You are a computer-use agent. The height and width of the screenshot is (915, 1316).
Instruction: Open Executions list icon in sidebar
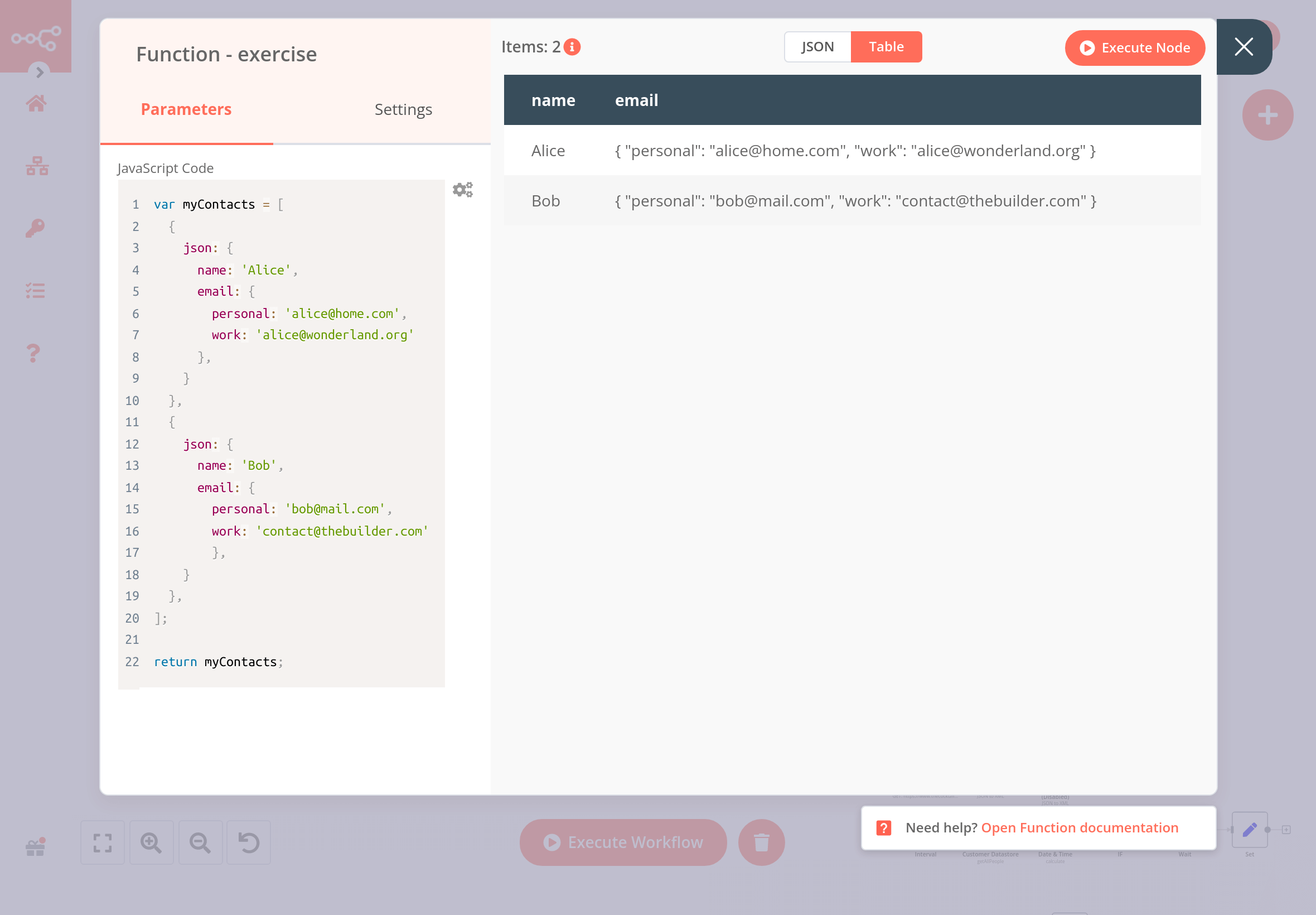tap(36, 291)
